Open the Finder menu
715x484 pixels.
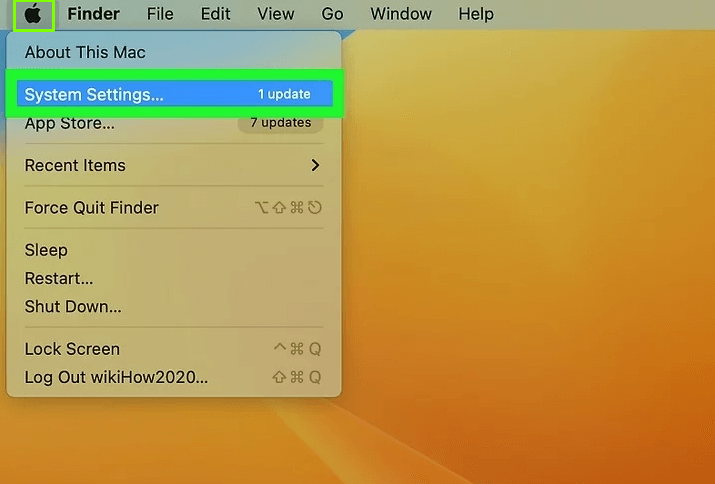93,14
